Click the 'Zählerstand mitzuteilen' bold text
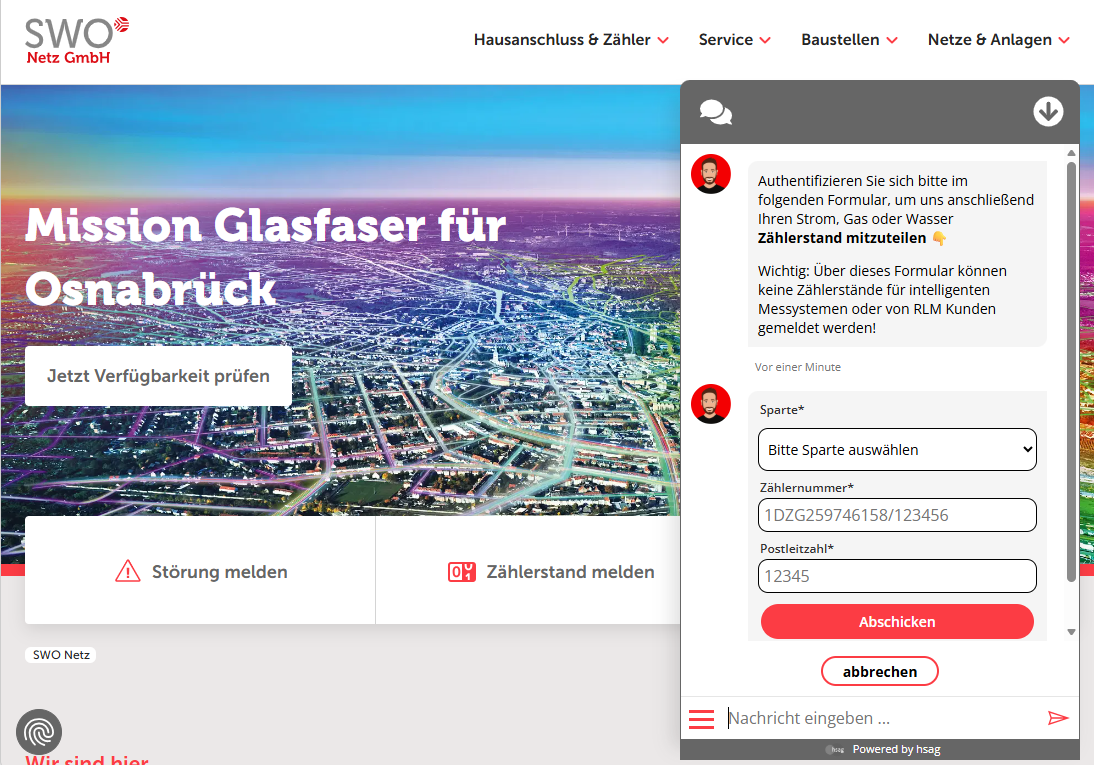 (x=841, y=238)
